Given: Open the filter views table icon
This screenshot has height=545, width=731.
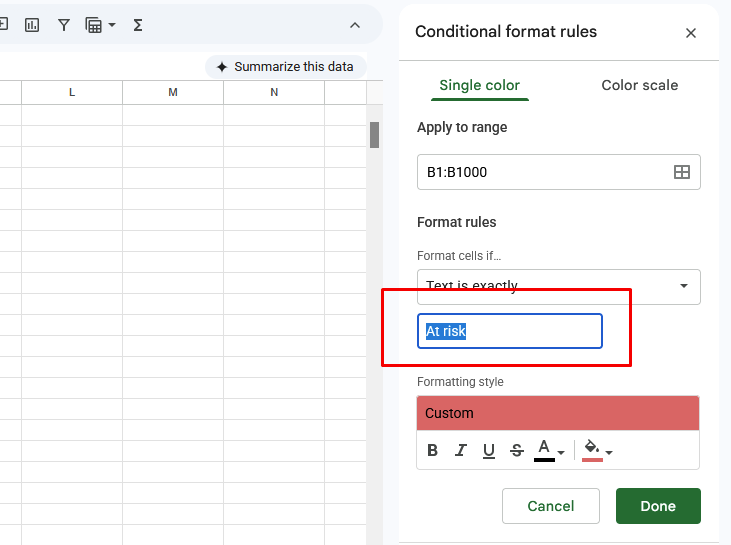Looking at the screenshot, I should pos(94,25).
